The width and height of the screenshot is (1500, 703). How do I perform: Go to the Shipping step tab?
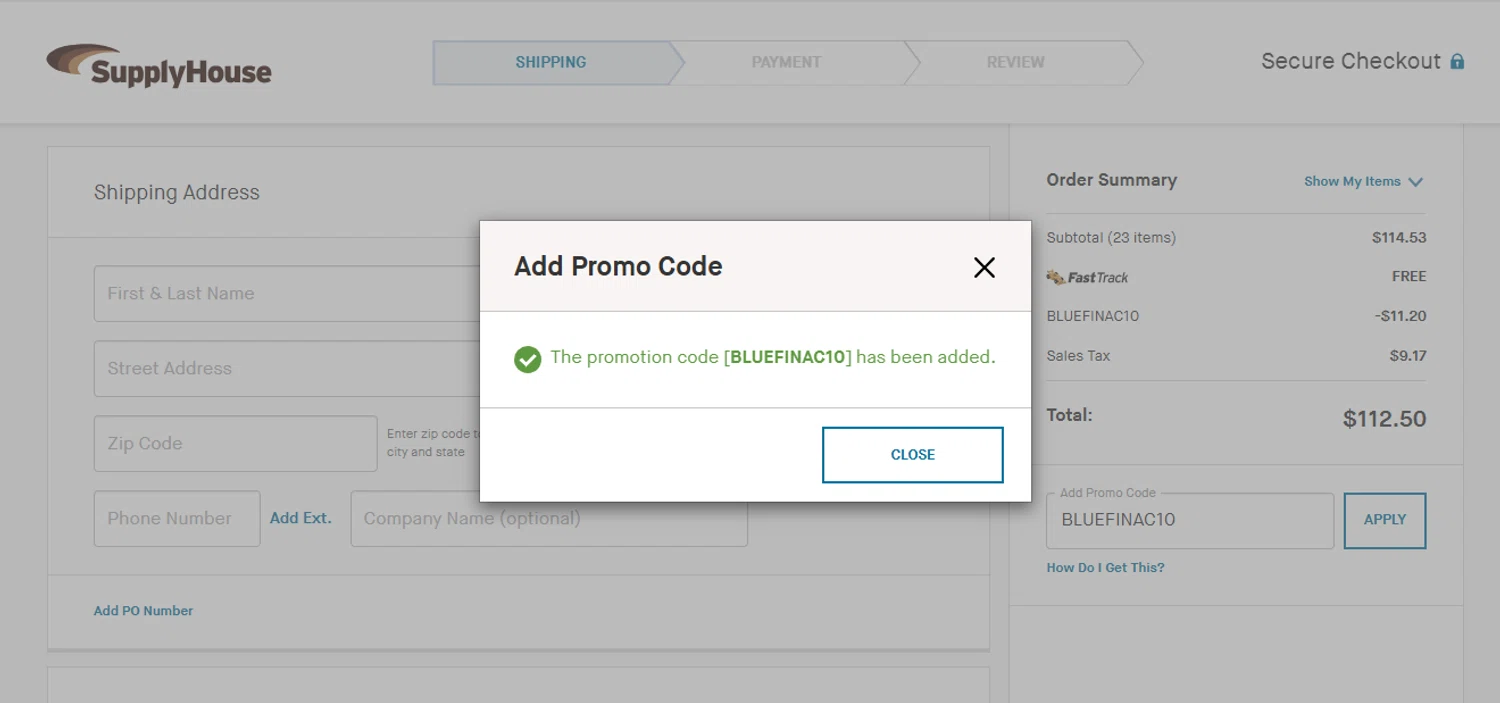click(x=551, y=62)
